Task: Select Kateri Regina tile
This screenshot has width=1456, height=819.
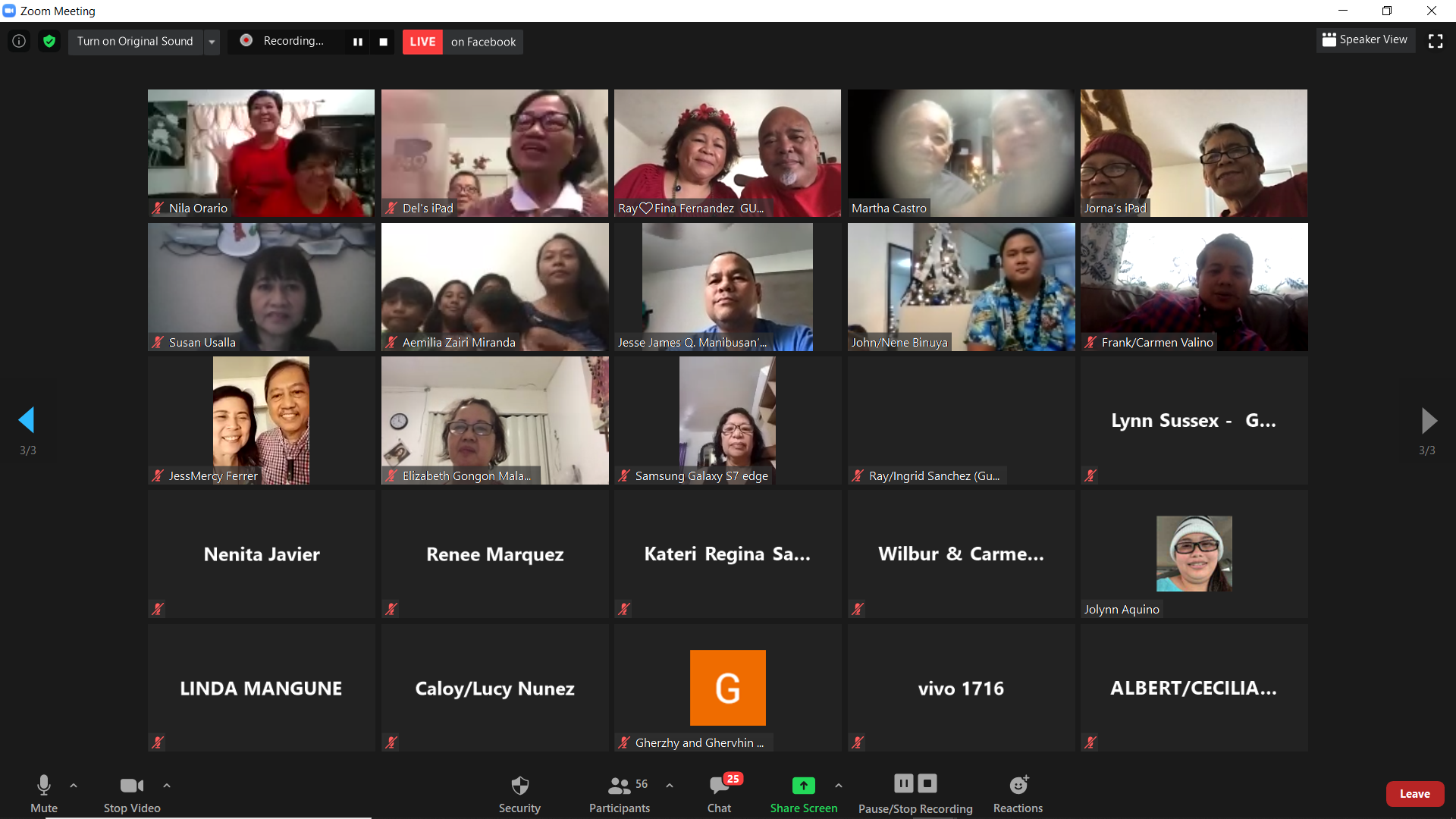Action: [727, 554]
